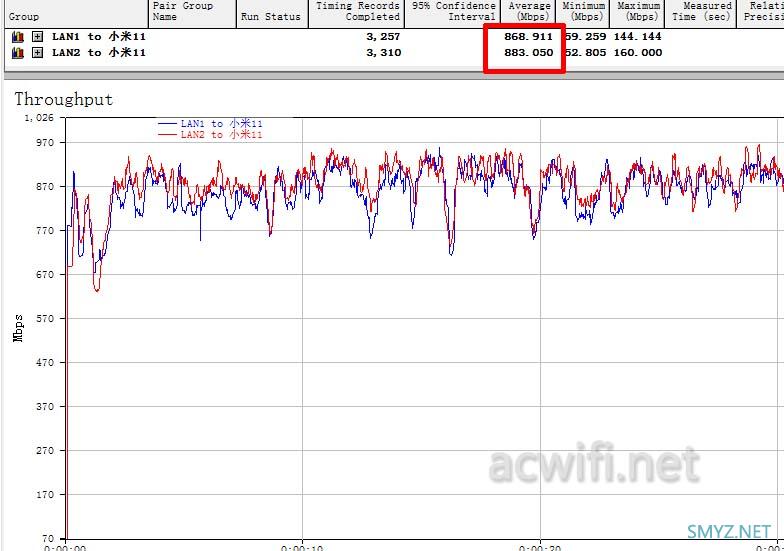Click the 970 y-axis tick label
Viewport: 784px width, 551px height.
pyautogui.click(x=44, y=142)
